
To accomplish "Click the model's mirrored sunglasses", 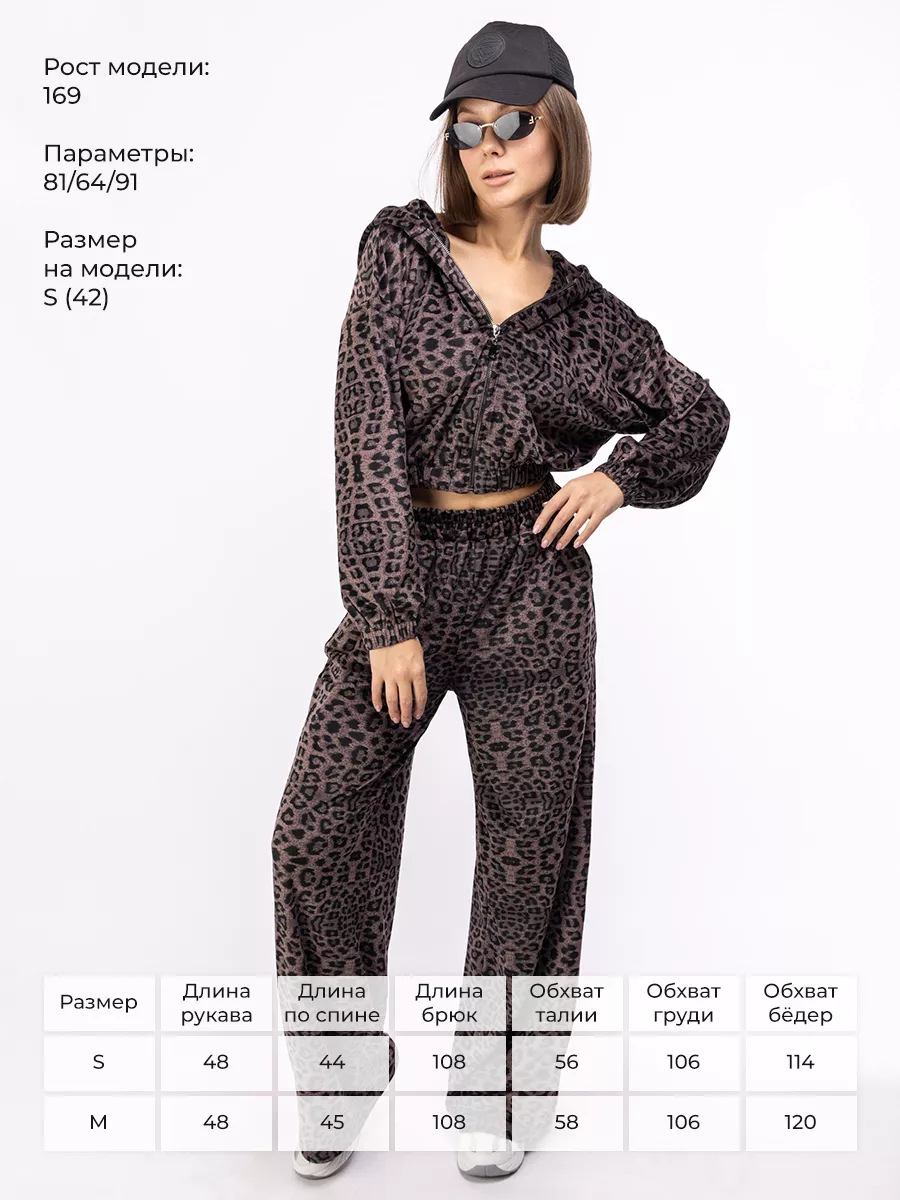I will point(496,130).
